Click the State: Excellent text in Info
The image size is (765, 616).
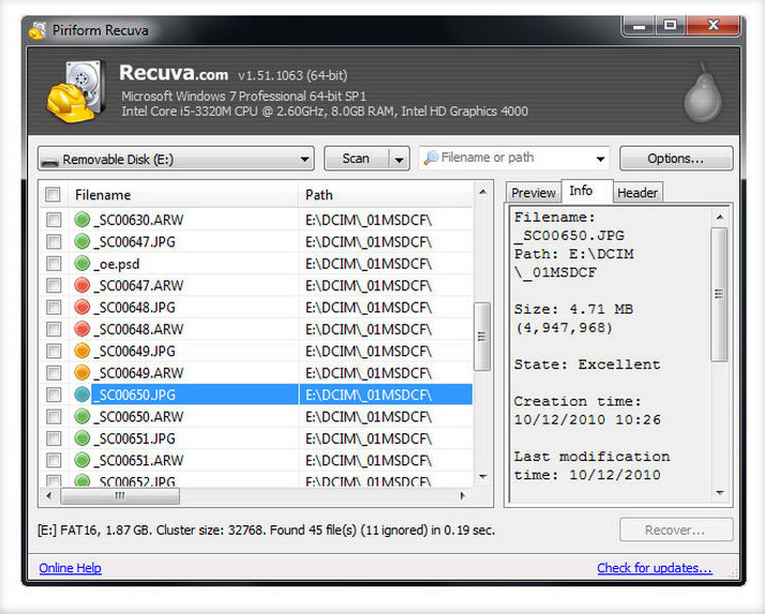[587, 364]
